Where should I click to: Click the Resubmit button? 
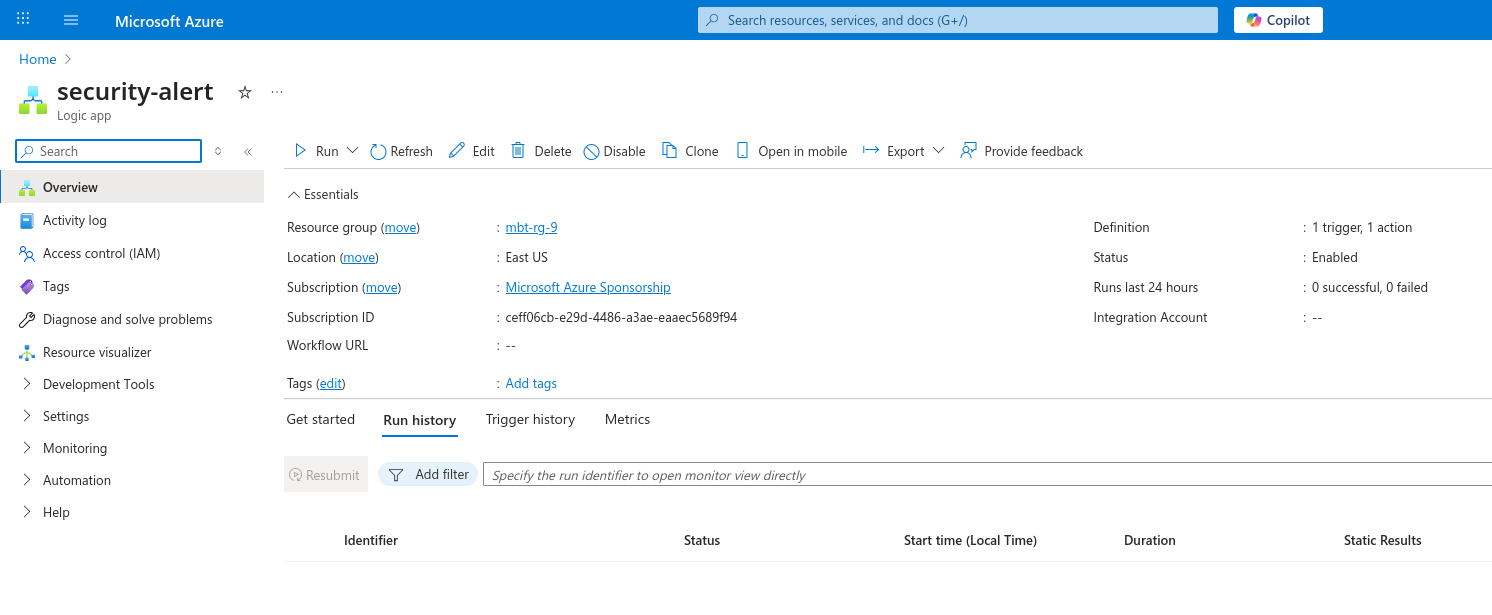(326, 475)
